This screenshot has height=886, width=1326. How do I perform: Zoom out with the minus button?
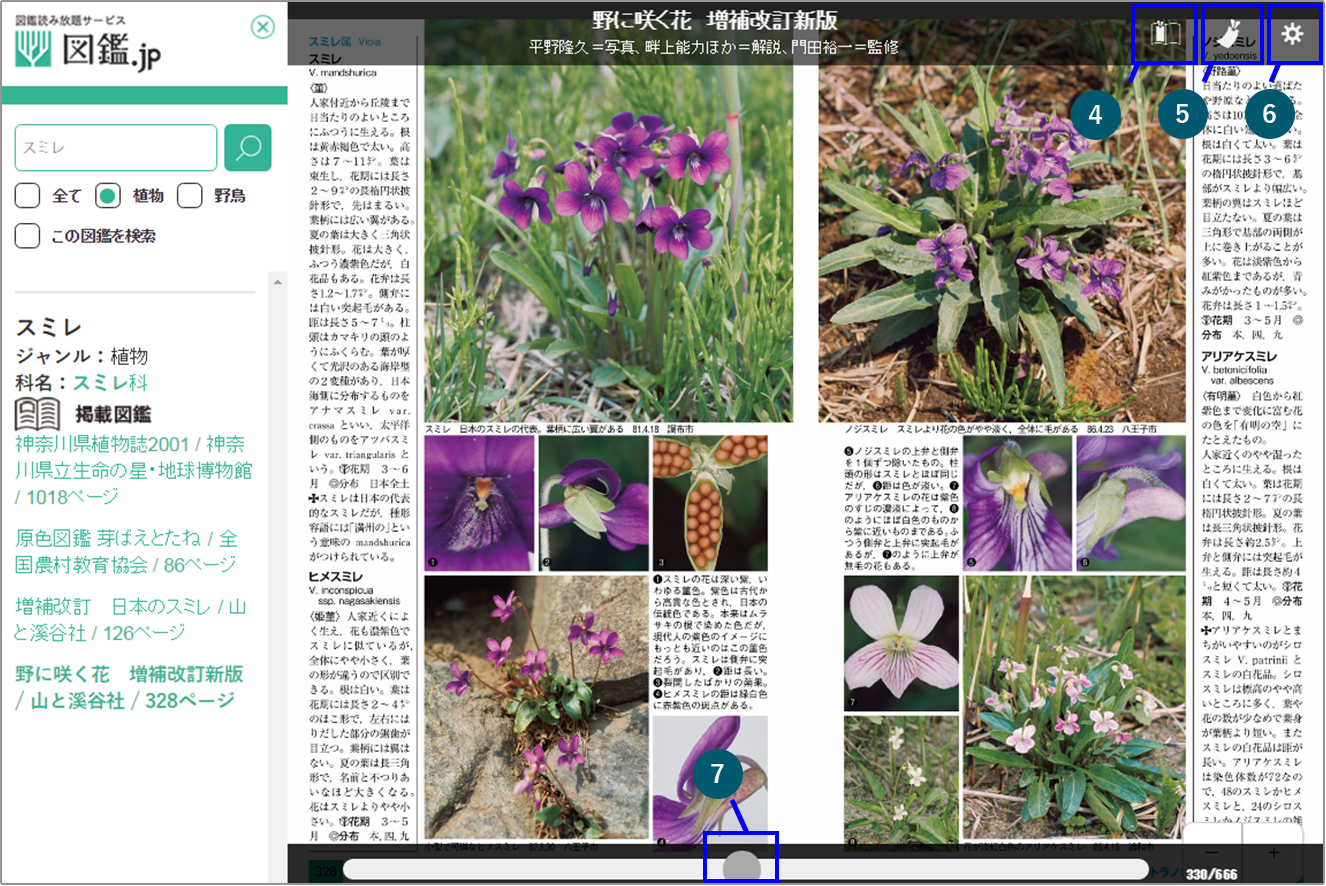(1212, 853)
